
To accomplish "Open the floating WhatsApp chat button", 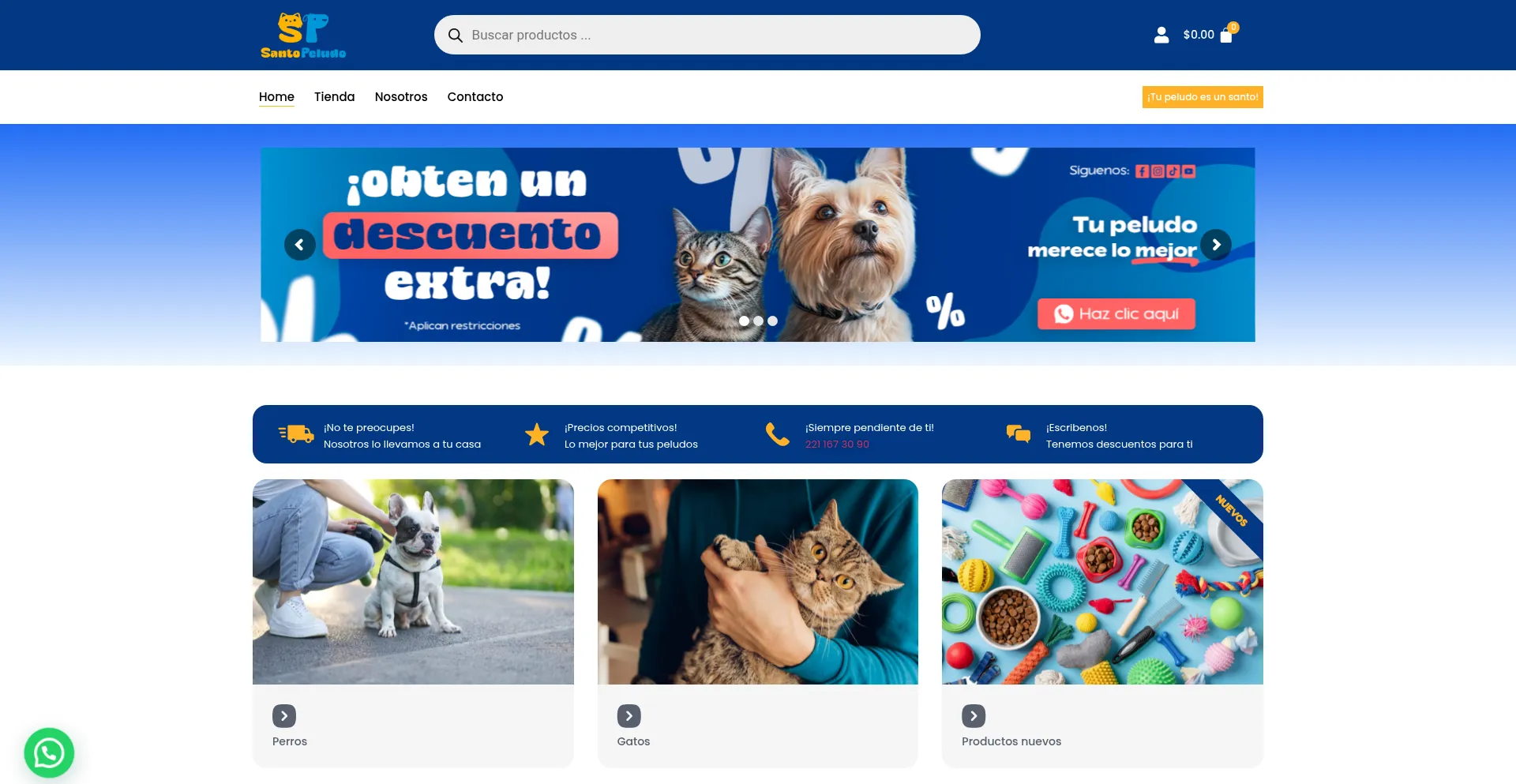I will tap(49, 752).
